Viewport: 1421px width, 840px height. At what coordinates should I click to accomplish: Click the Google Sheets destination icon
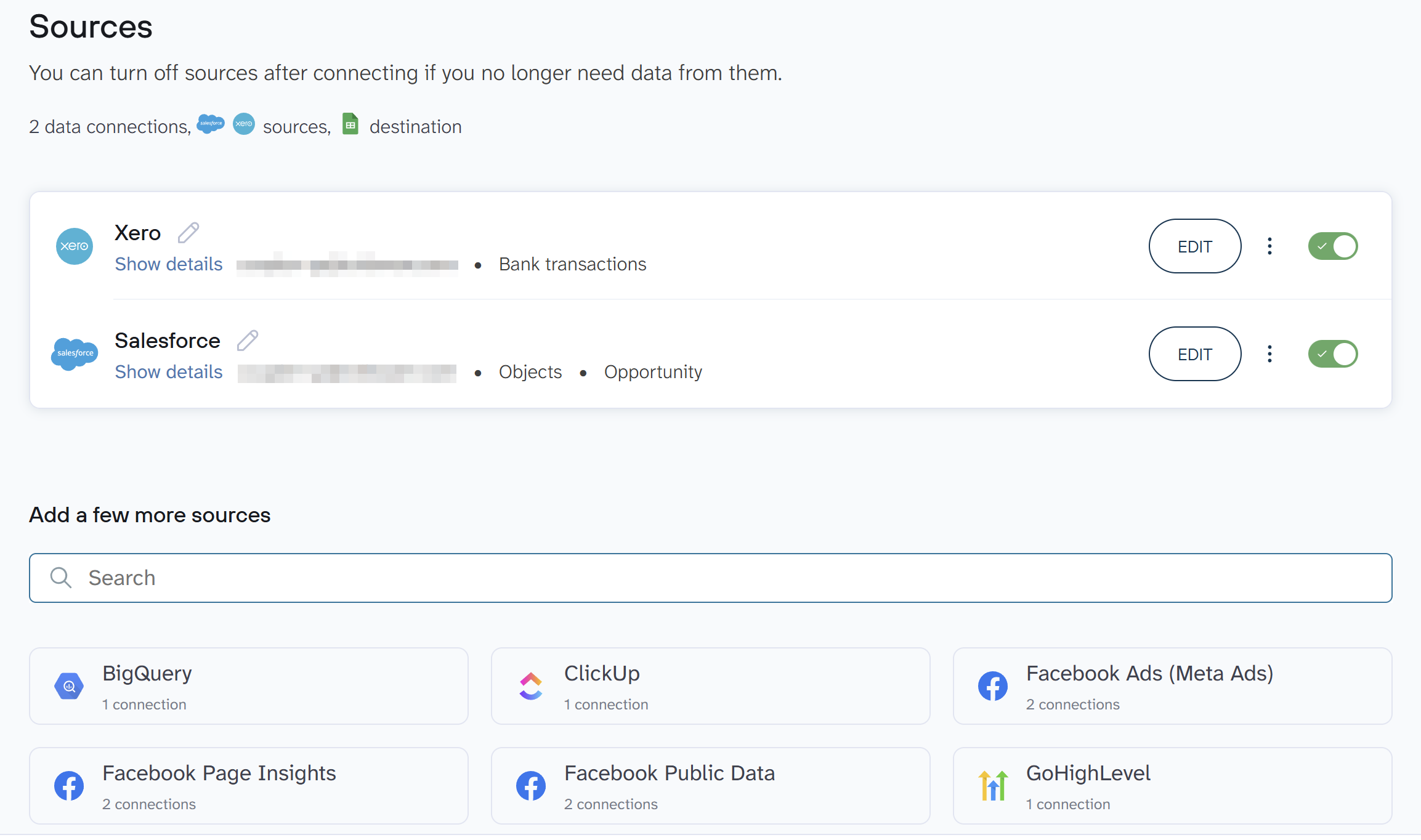tap(350, 124)
